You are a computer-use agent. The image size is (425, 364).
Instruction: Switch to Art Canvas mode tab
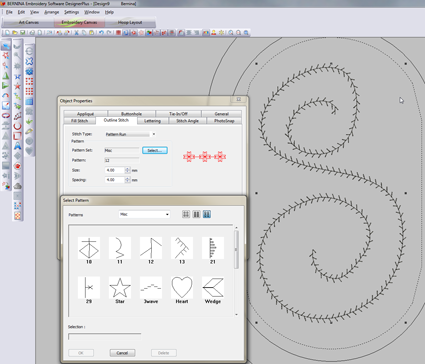(28, 22)
